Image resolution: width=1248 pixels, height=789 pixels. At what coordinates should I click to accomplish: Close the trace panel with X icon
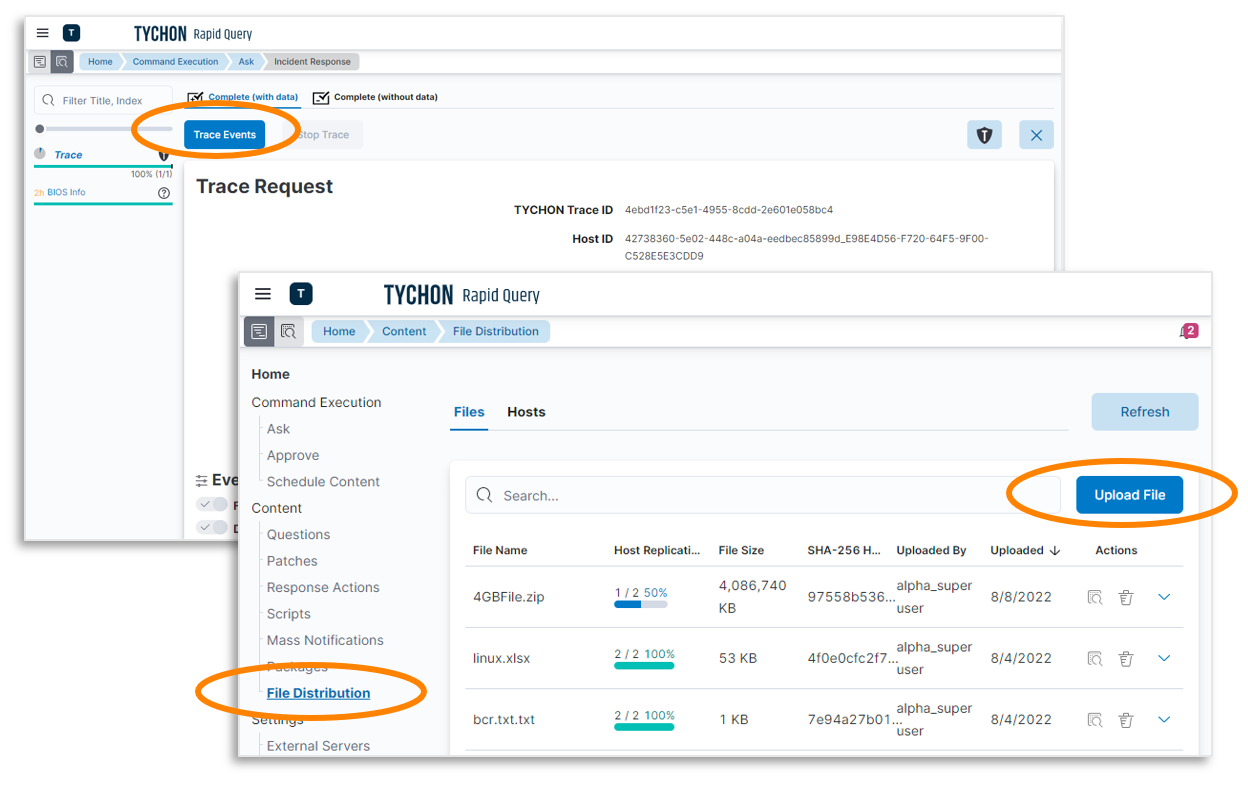[1036, 135]
